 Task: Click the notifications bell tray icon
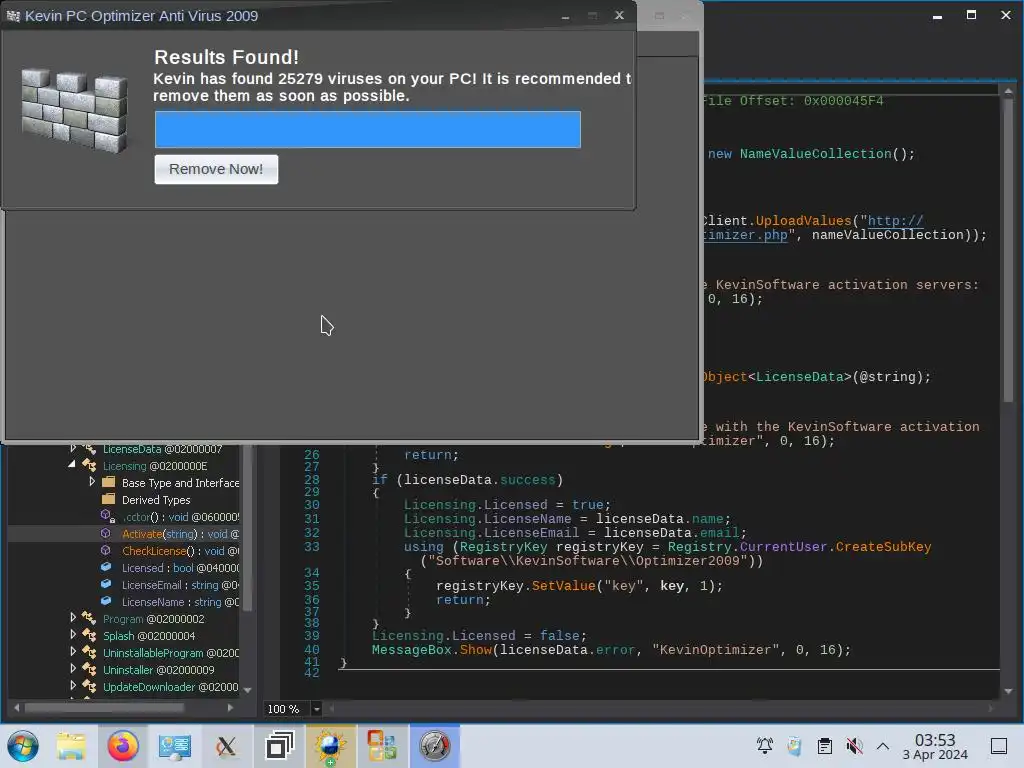pos(764,745)
